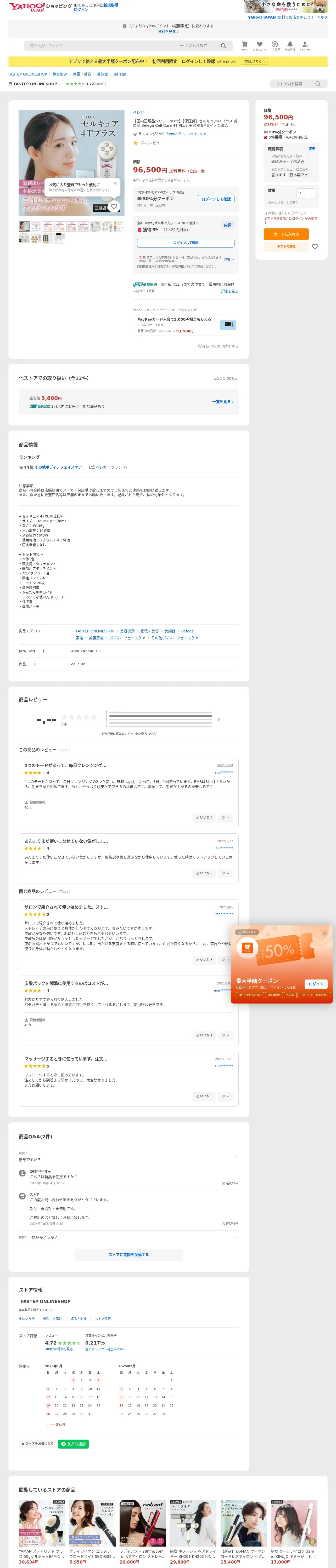This screenshot has width=336, height=1568.
Task: Click the いいね 3 thumbs-up button
Action: (x=204, y=959)
